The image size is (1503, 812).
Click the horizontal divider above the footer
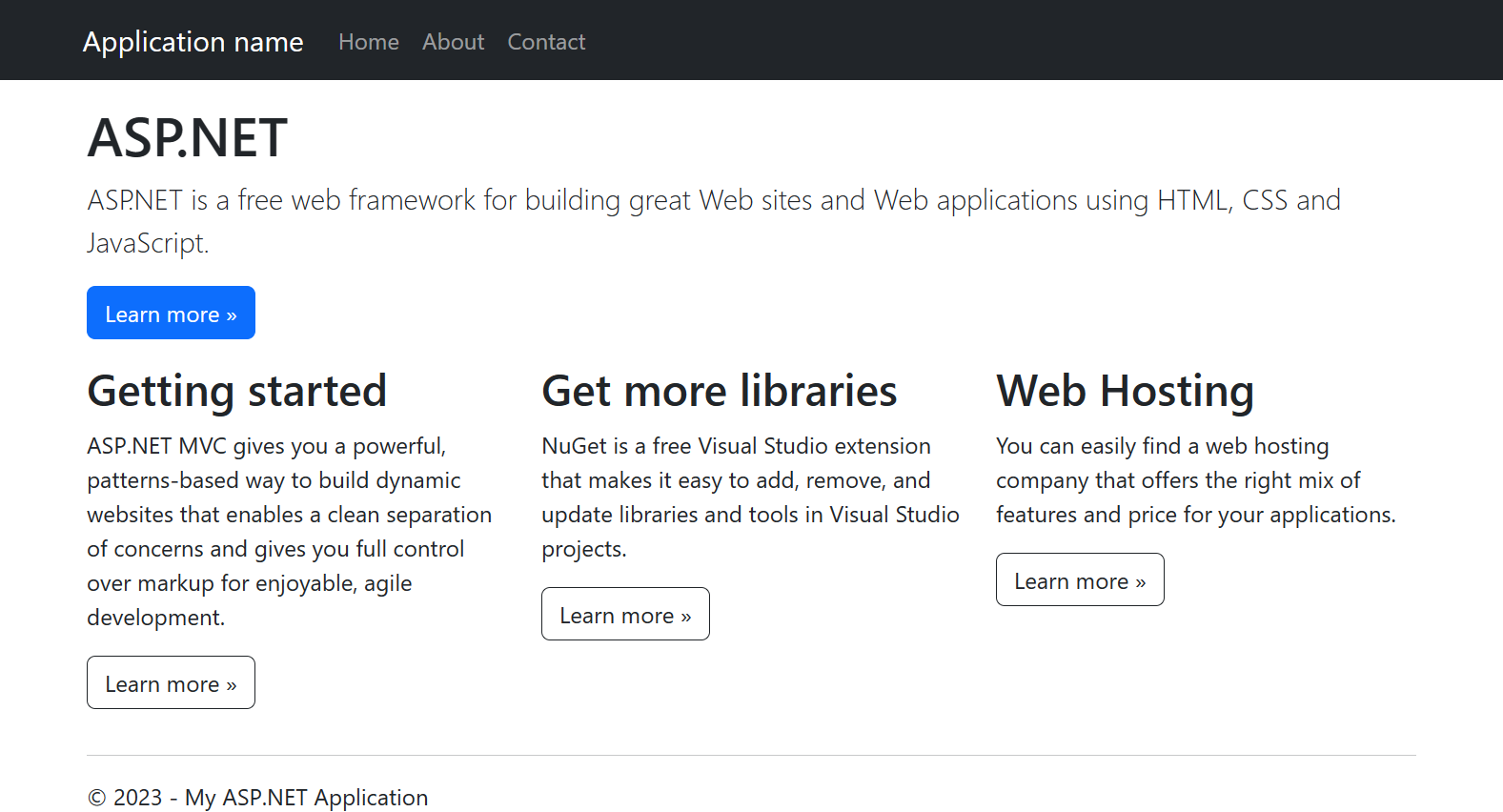tap(751, 756)
